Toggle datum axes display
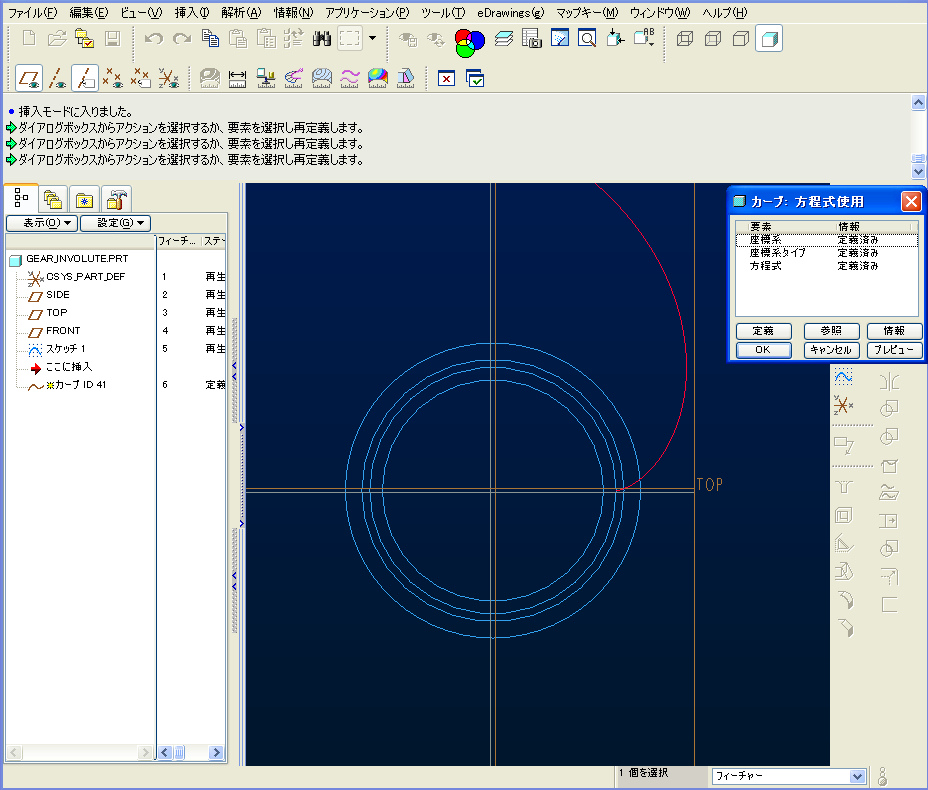The width and height of the screenshot is (928, 790). [x=58, y=77]
